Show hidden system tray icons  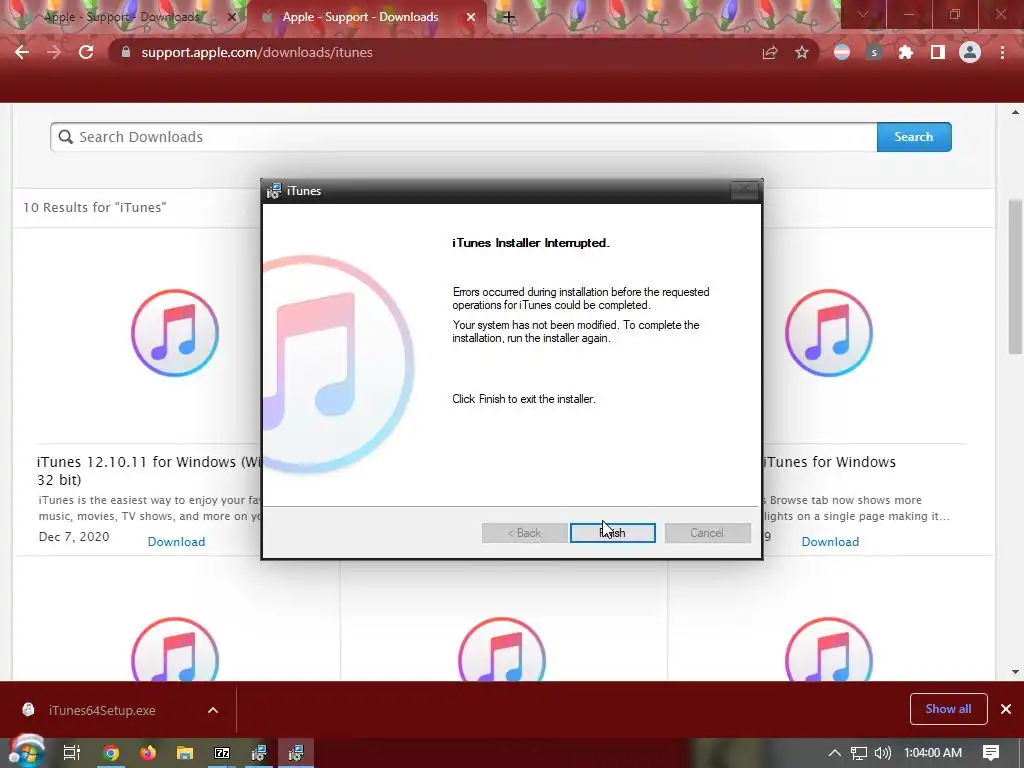point(834,753)
